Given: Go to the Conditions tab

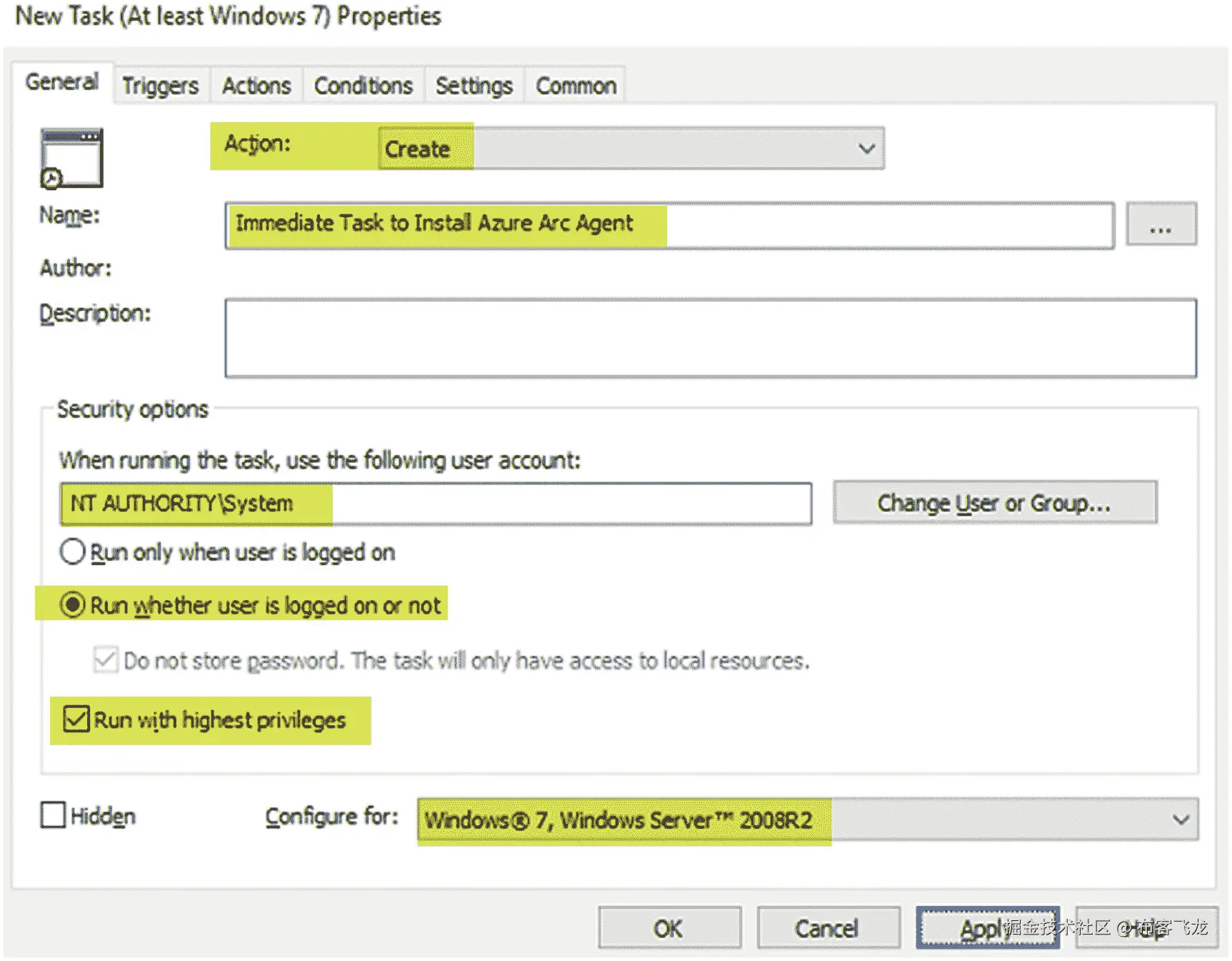Looking at the screenshot, I should pos(364,86).
